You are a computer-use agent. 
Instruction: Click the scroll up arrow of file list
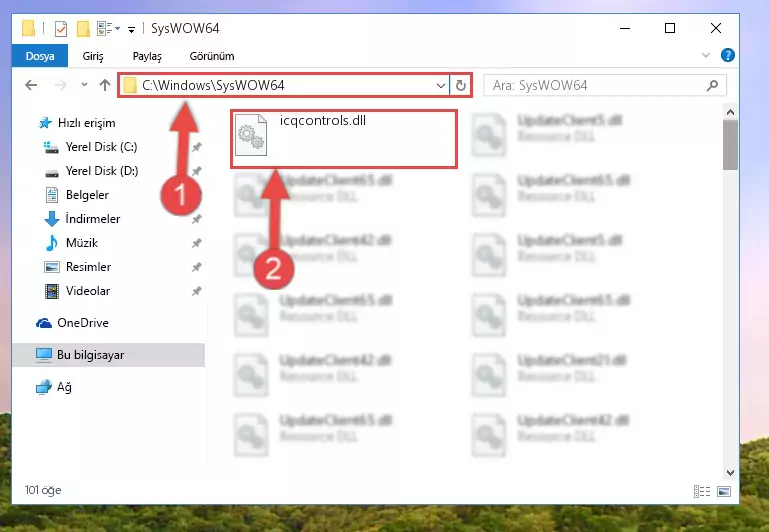click(x=730, y=112)
